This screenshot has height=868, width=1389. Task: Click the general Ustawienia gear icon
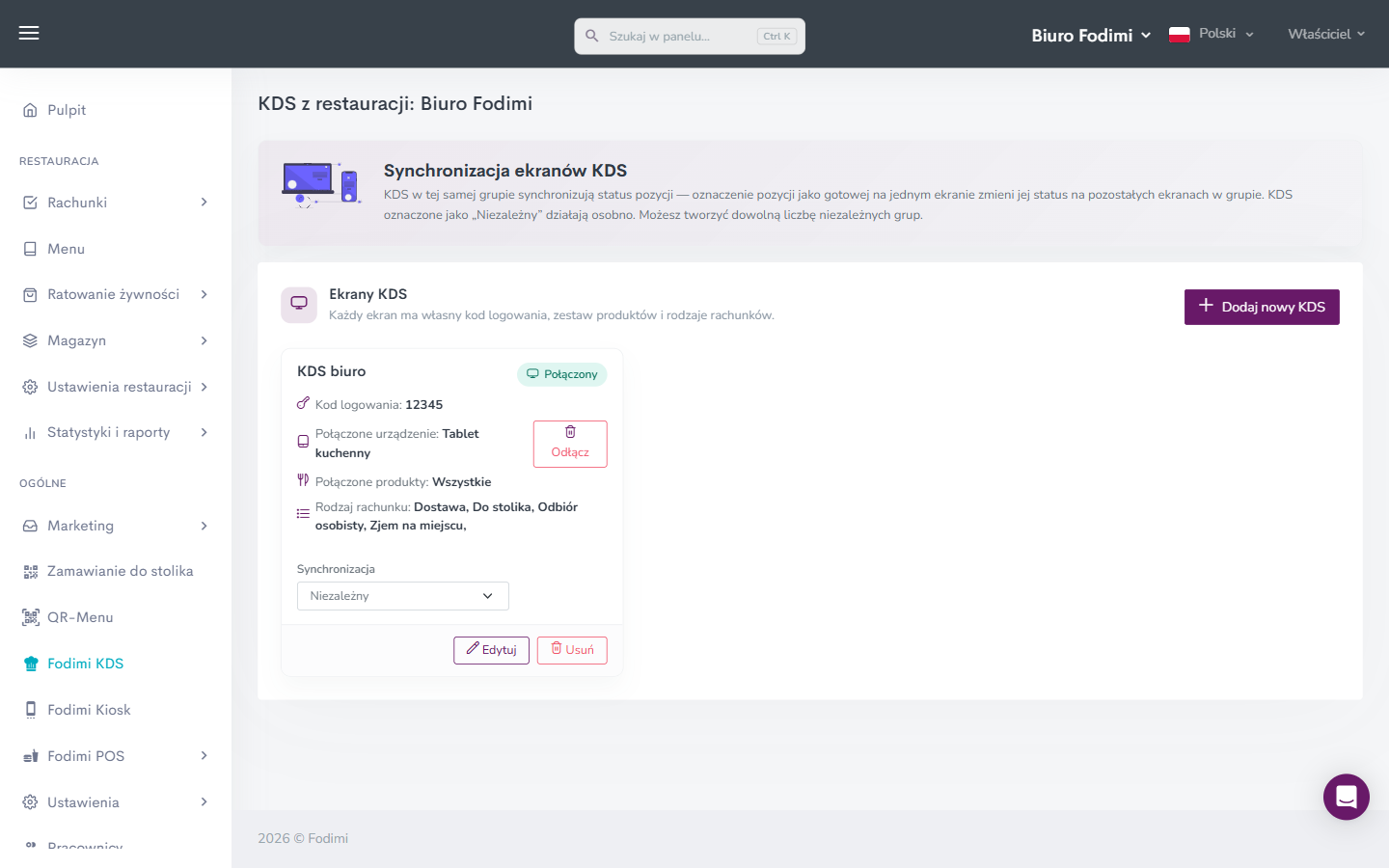30,802
